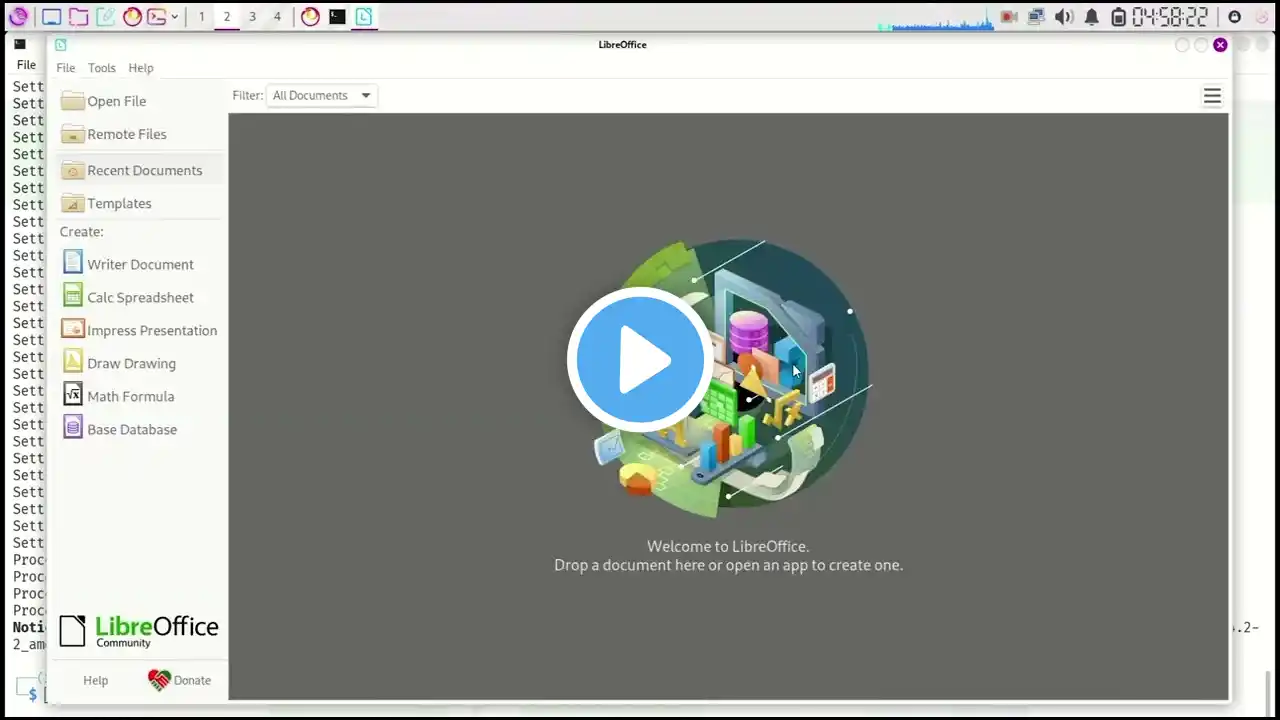
Task: Open the hamburger actions menu
Action: (1212, 96)
